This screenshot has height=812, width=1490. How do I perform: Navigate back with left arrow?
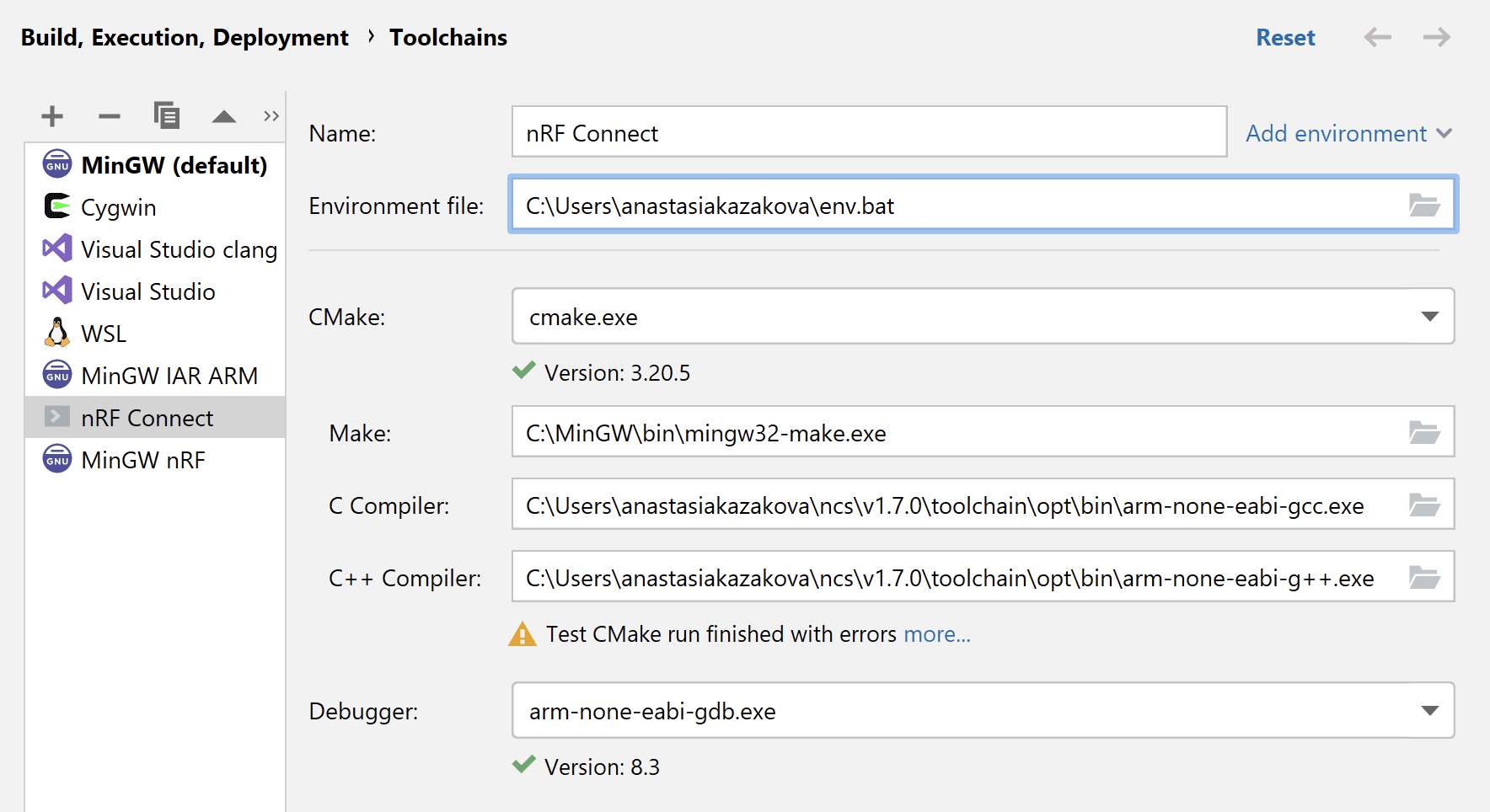tap(1378, 37)
